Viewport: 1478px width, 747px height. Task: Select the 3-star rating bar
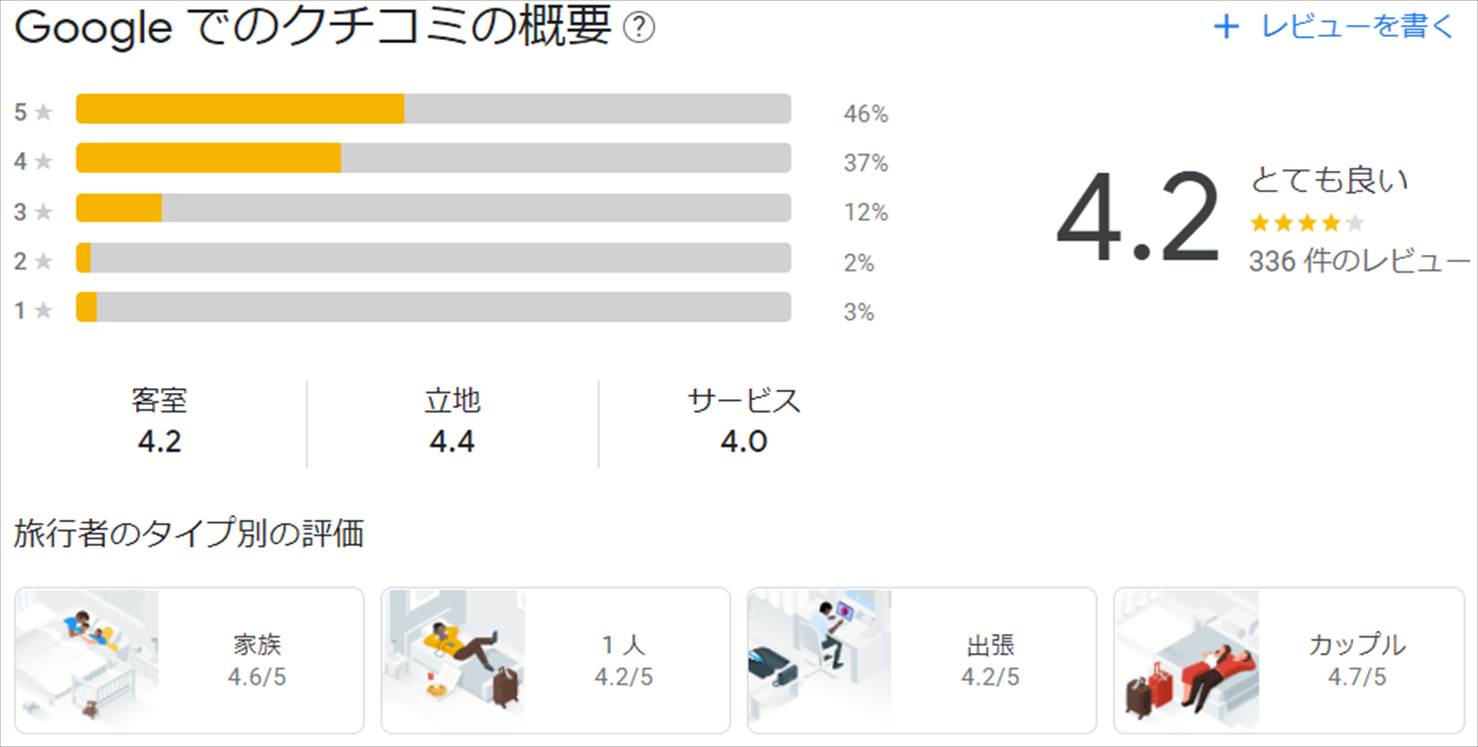[x=433, y=208]
